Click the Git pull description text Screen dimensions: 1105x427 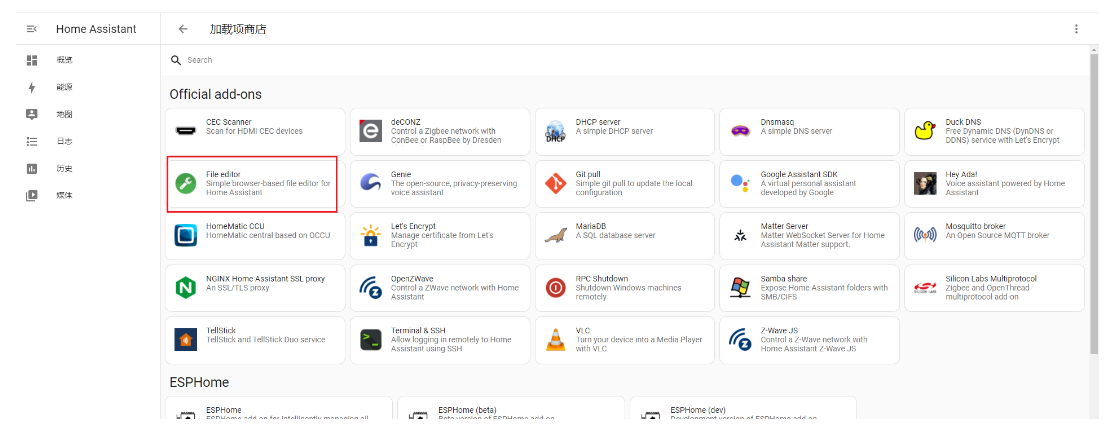tap(634, 188)
